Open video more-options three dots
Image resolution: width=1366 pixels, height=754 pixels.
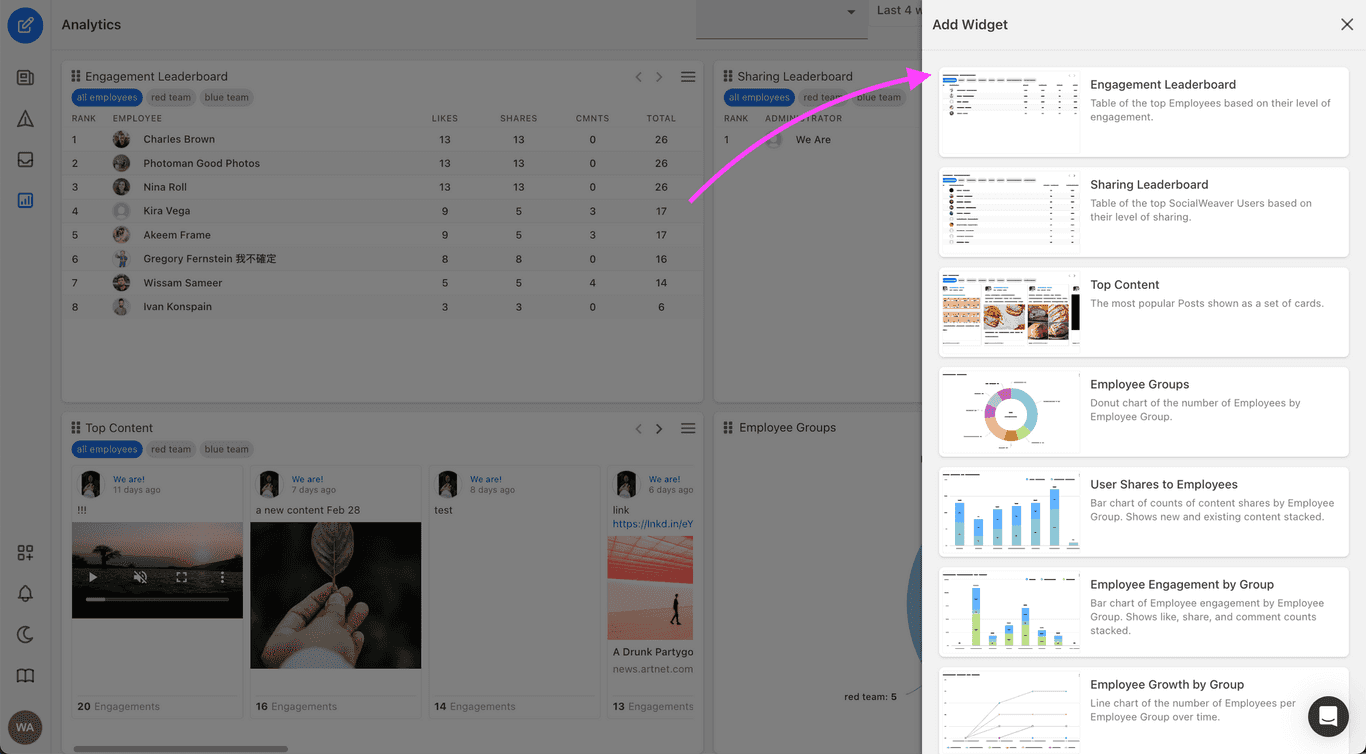coord(222,577)
